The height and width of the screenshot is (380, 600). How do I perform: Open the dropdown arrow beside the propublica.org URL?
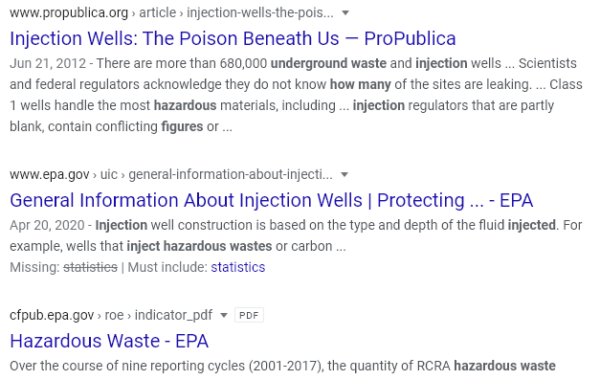tap(345, 13)
